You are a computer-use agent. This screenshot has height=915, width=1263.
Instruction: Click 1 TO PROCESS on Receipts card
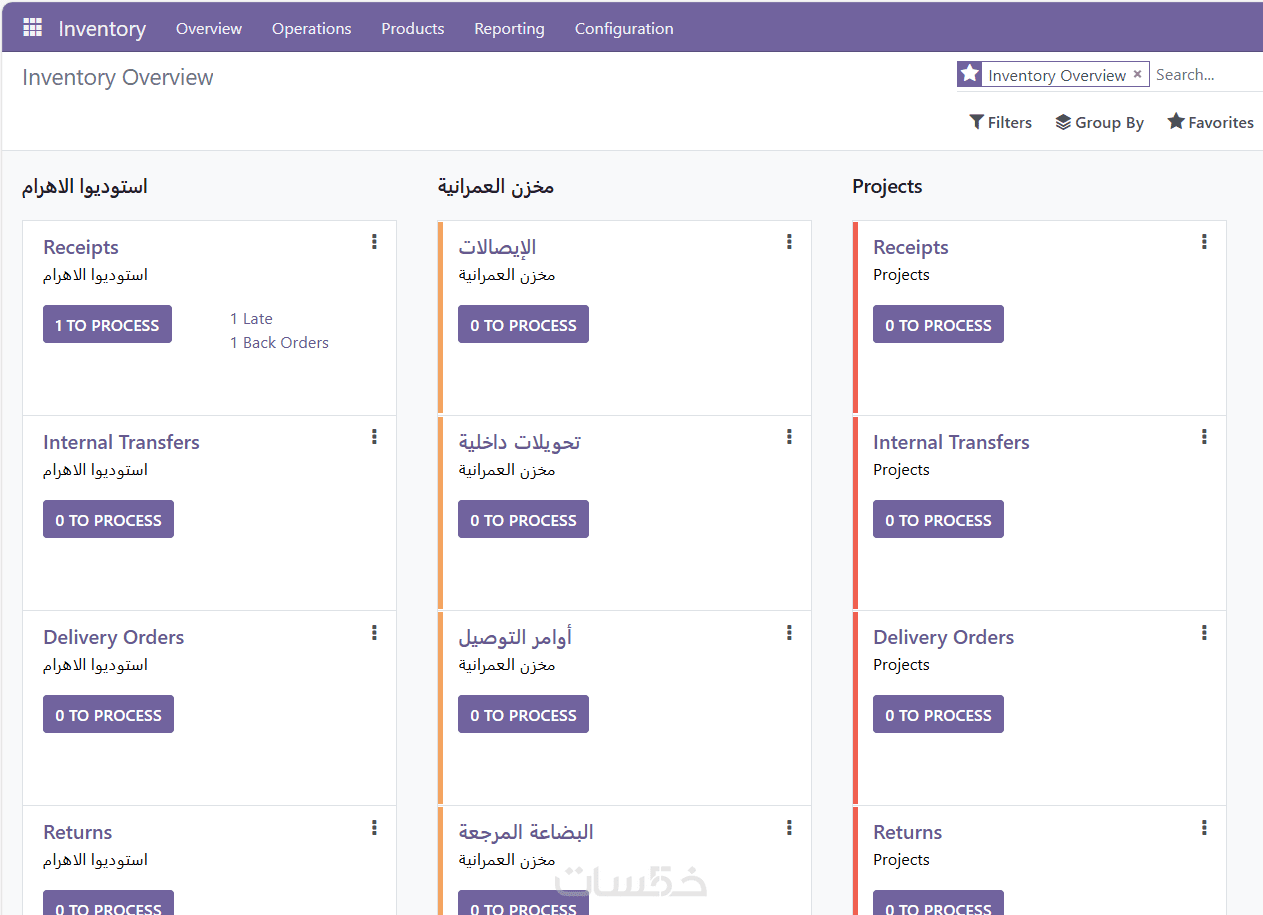(107, 324)
